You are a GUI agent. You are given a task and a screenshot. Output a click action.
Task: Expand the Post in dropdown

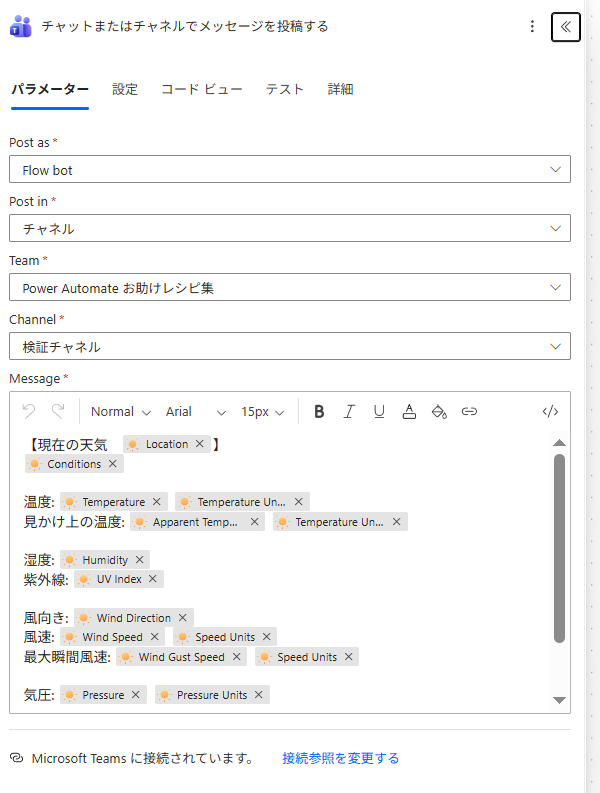click(290, 229)
